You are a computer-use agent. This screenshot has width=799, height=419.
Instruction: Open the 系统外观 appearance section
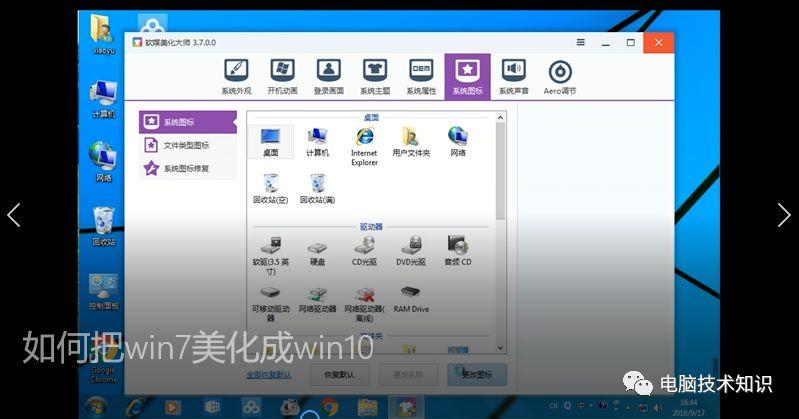click(236, 77)
